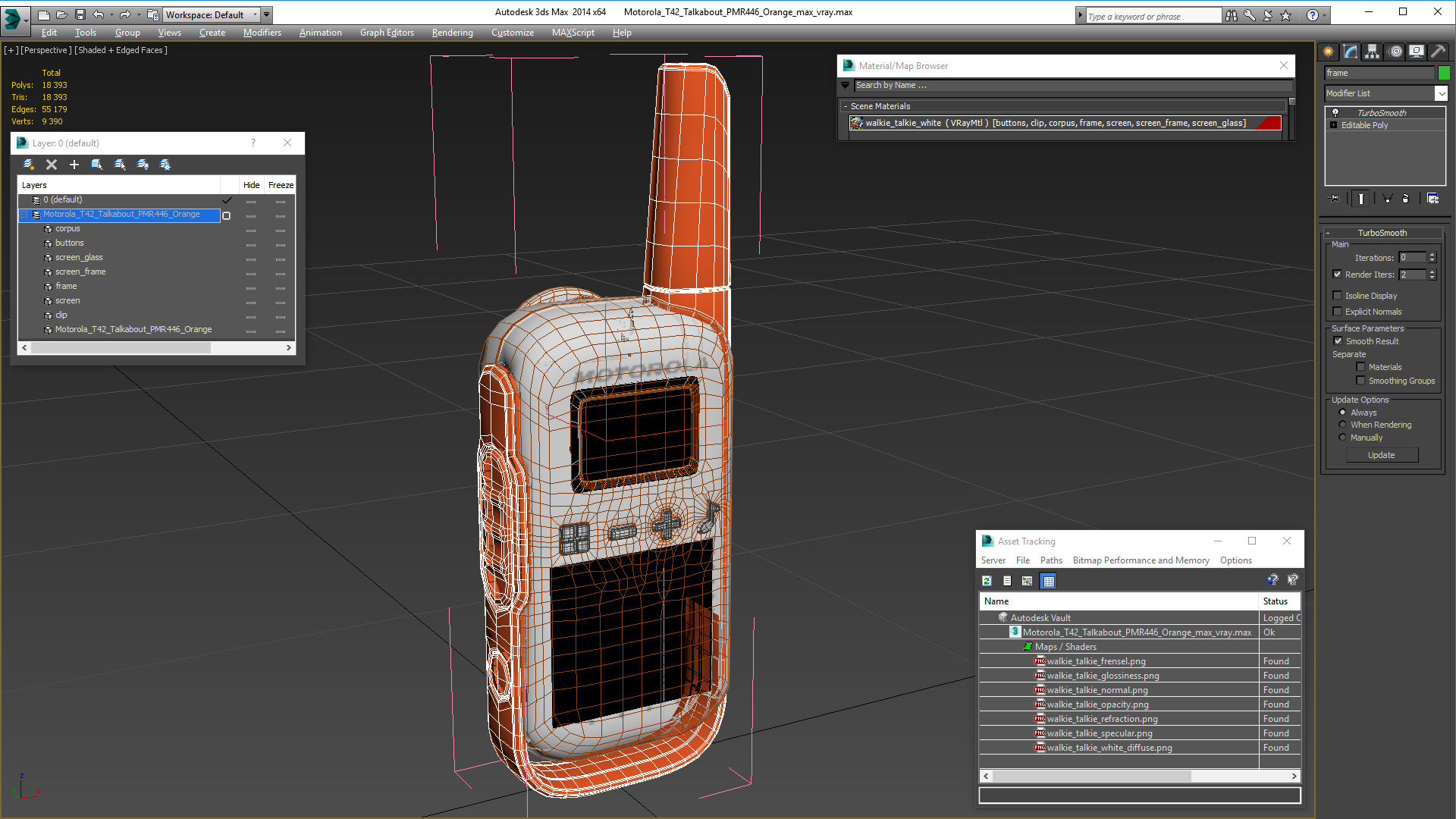1456x819 pixels.
Task: Open the Rendering menu
Action: tap(452, 33)
